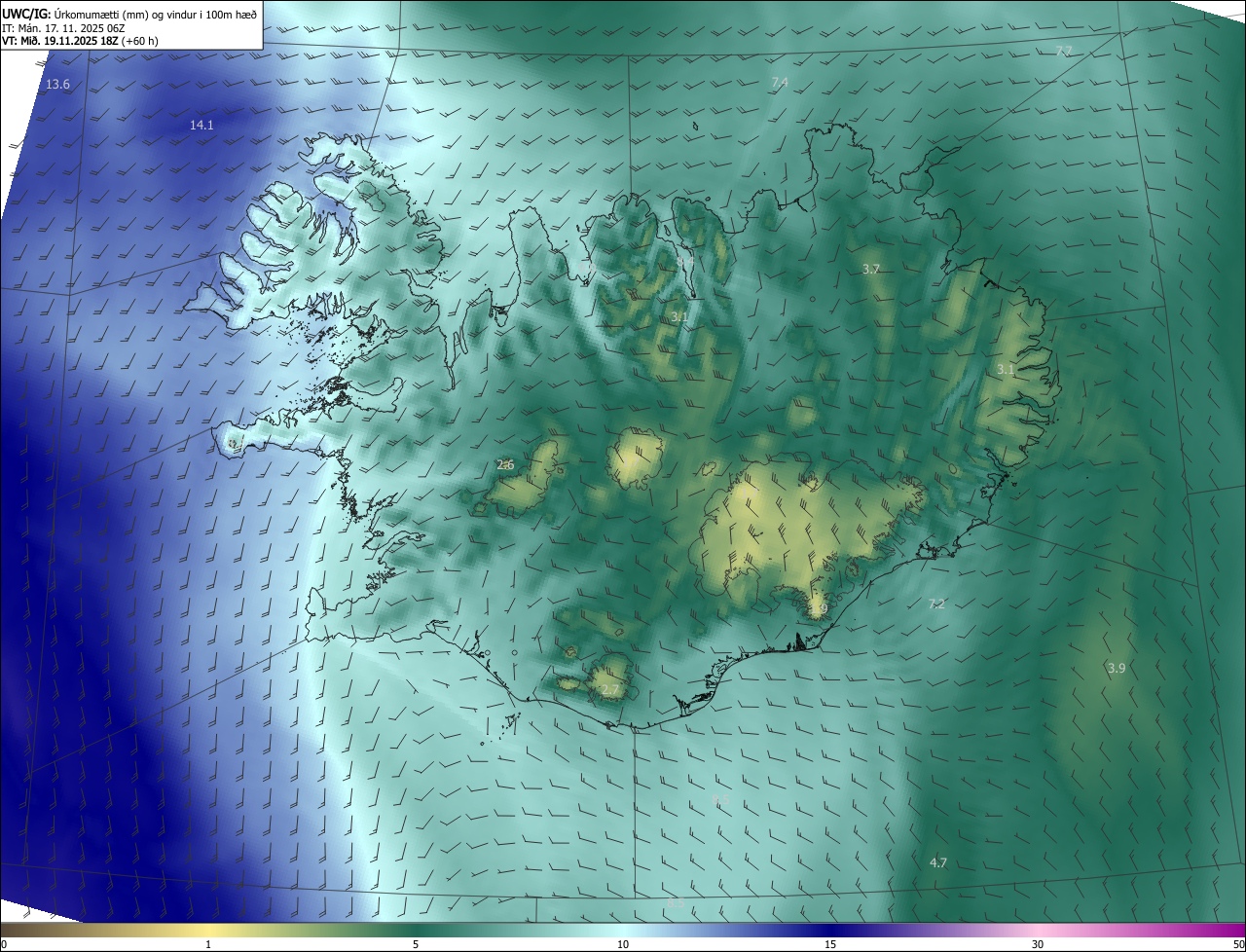The image size is (1246, 952).
Task: Click the '0' tick on the colour scale
Action: pos(4,945)
